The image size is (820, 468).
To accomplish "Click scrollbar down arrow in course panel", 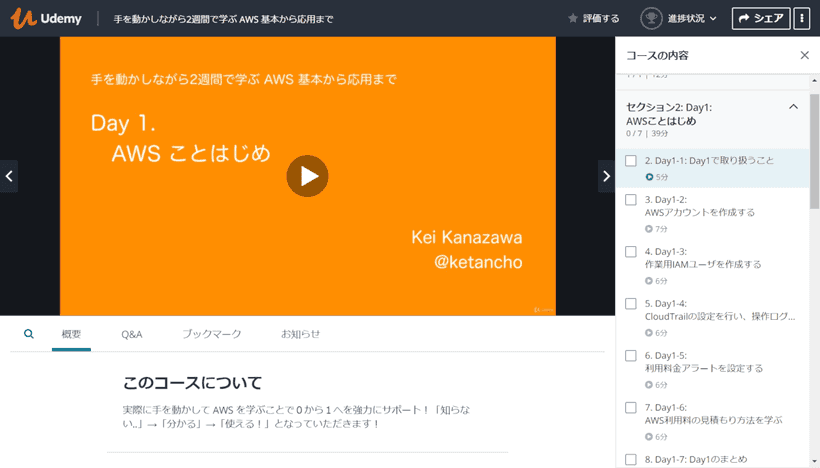I will click(x=814, y=462).
